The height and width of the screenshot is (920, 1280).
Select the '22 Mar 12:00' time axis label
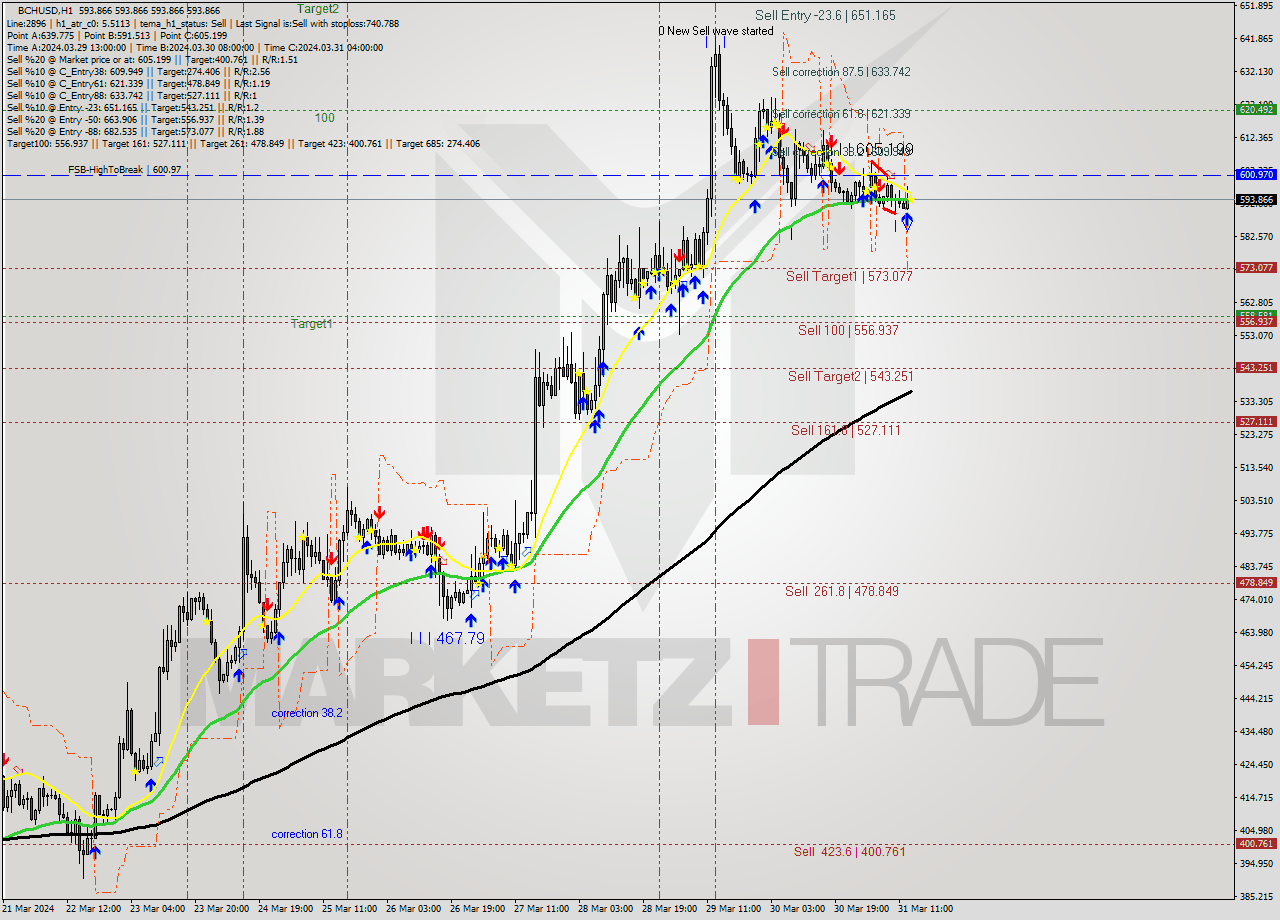click(x=92, y=910)
